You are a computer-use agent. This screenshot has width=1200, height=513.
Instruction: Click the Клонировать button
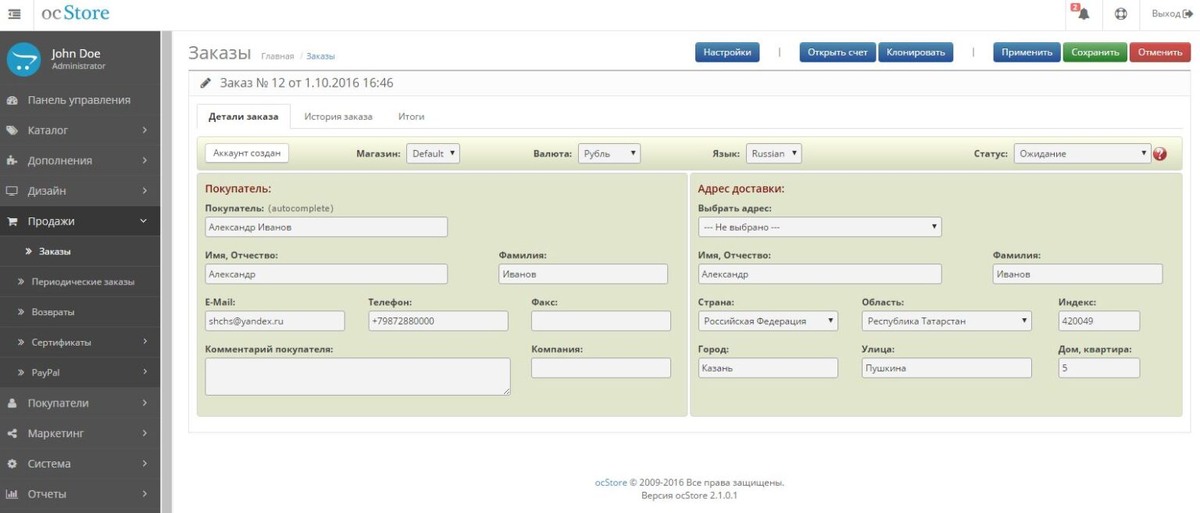[x=915, y=52]
